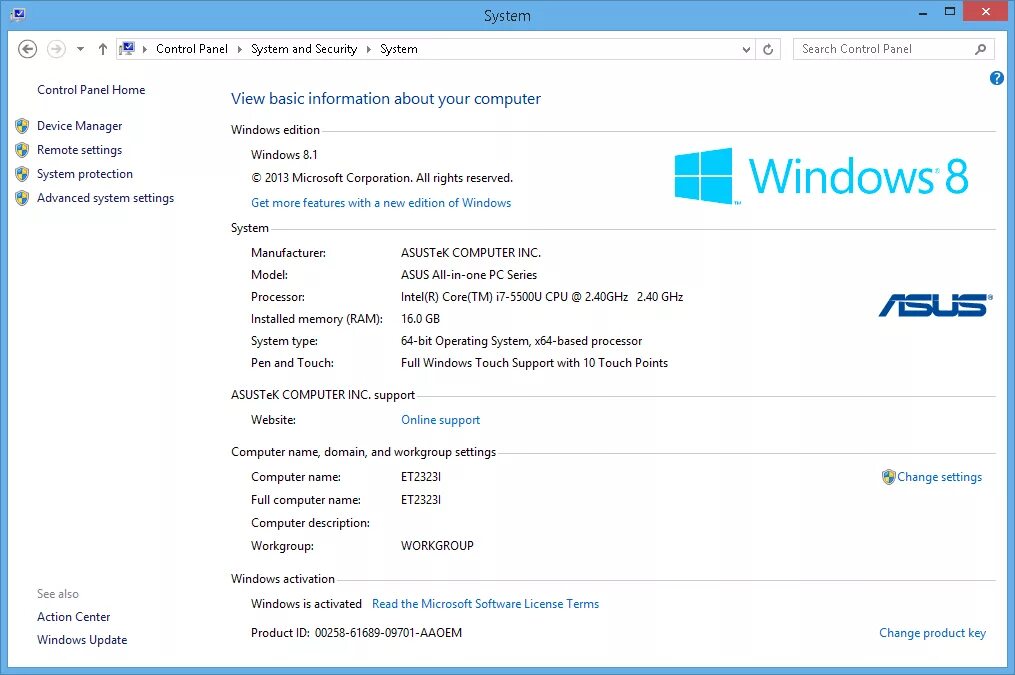Screen dimensions: 1015x675
Task: Click Change settings for computer name
Action: (939, 477)
